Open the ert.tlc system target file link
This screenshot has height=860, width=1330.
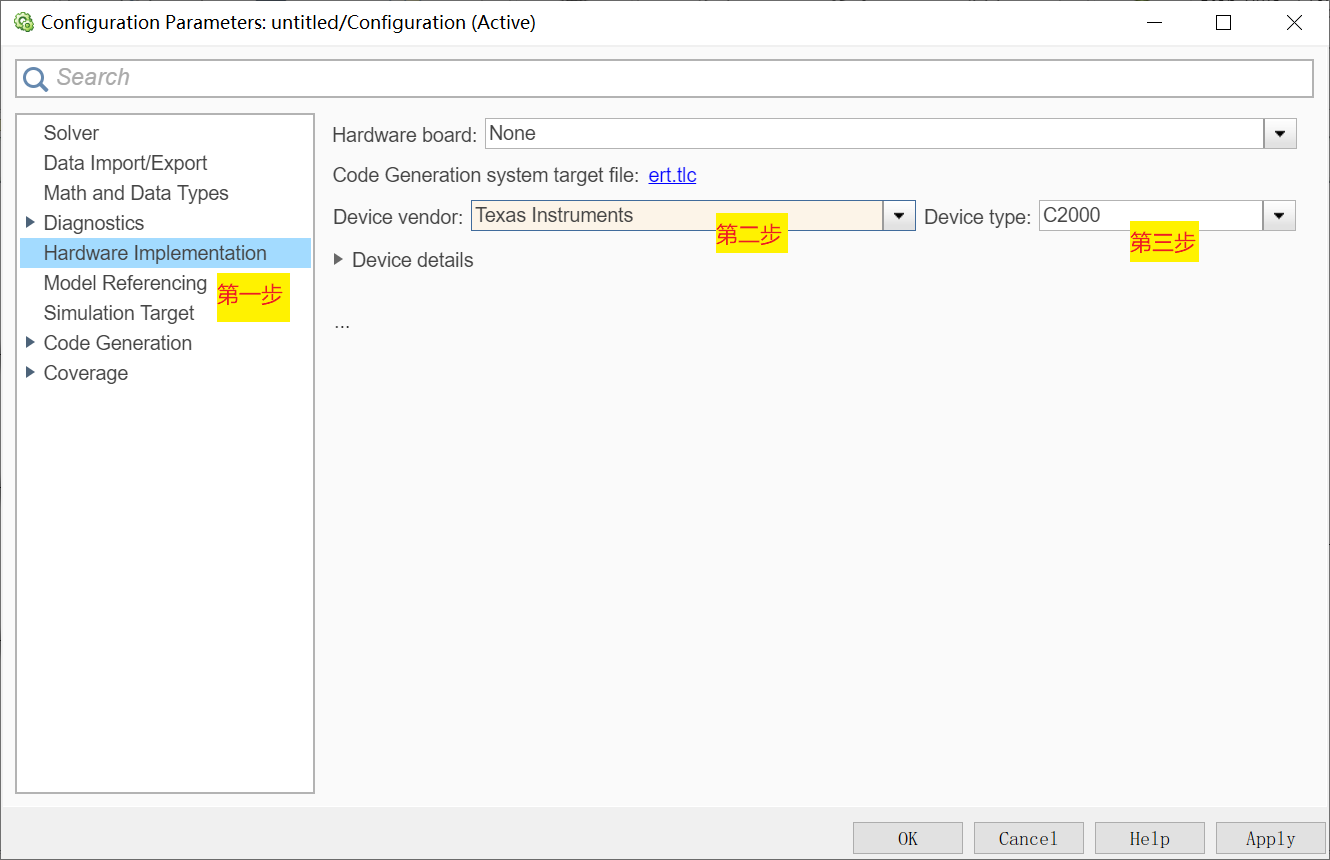(x=672, y=175)
